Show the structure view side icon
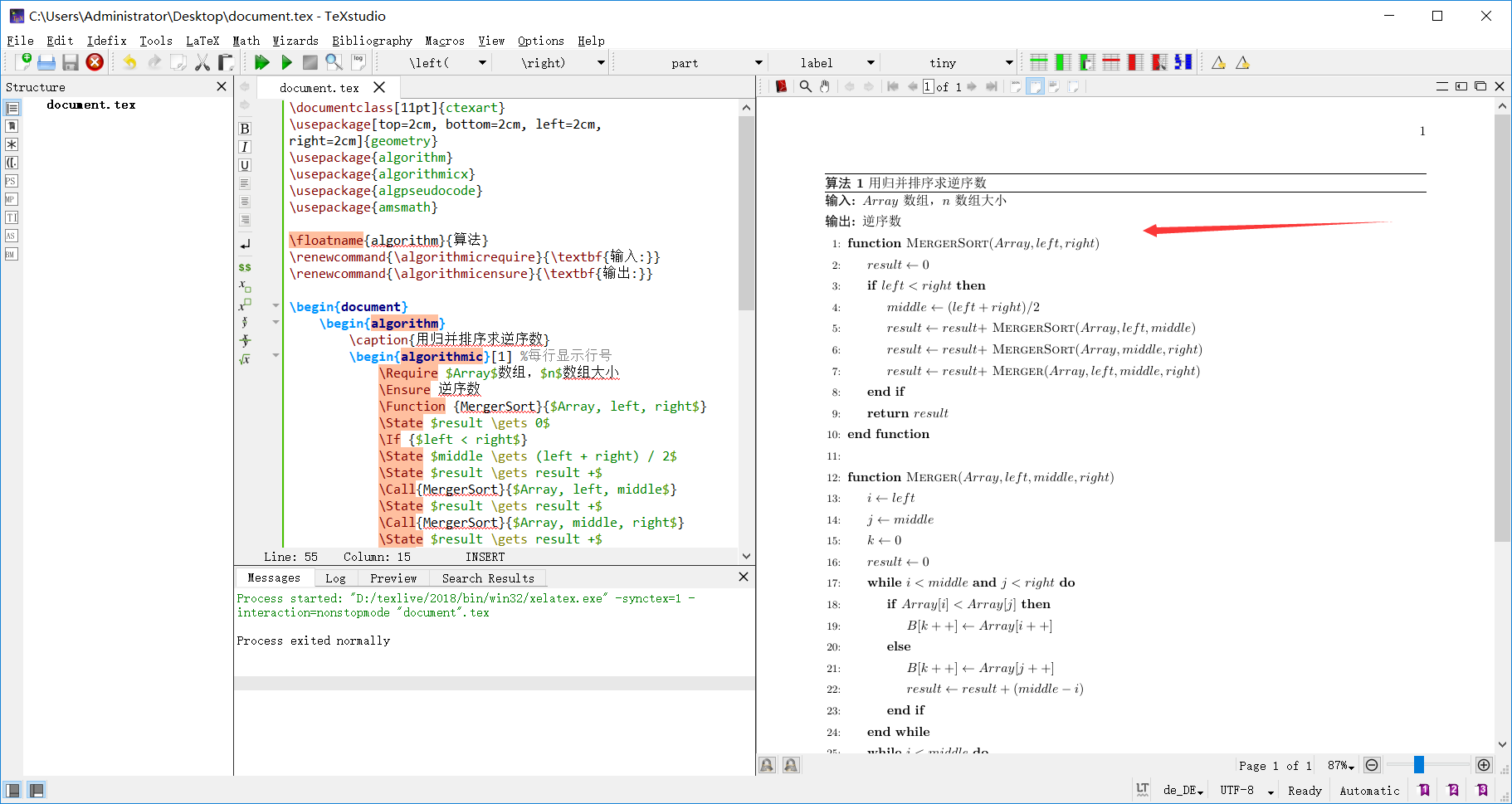Screen dimensions: 1512x804 tap(12, 108)
